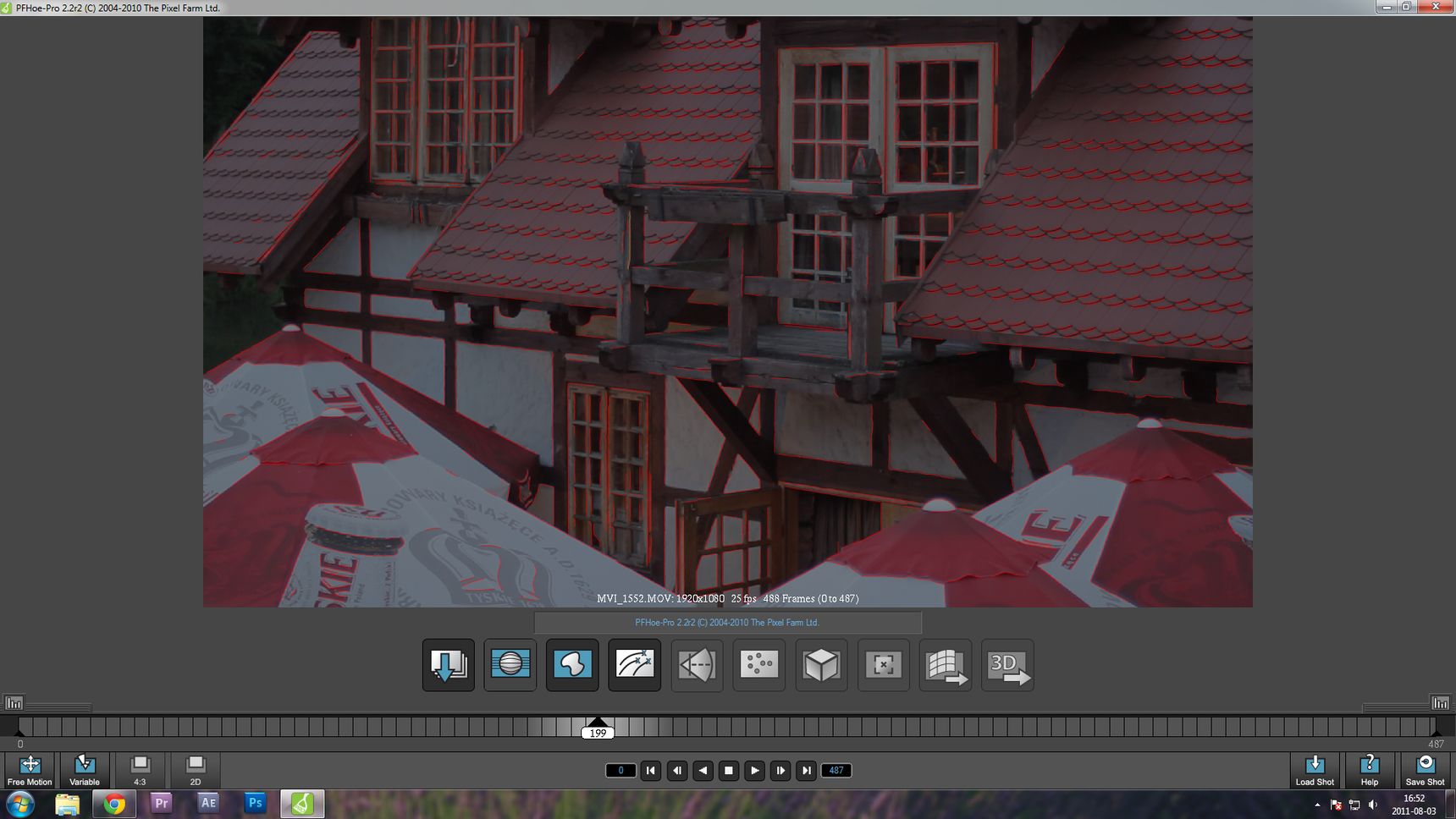The width and height of the screenshot is (1456, 819).
Task: Step forward one frame
Action: [780, 771]
